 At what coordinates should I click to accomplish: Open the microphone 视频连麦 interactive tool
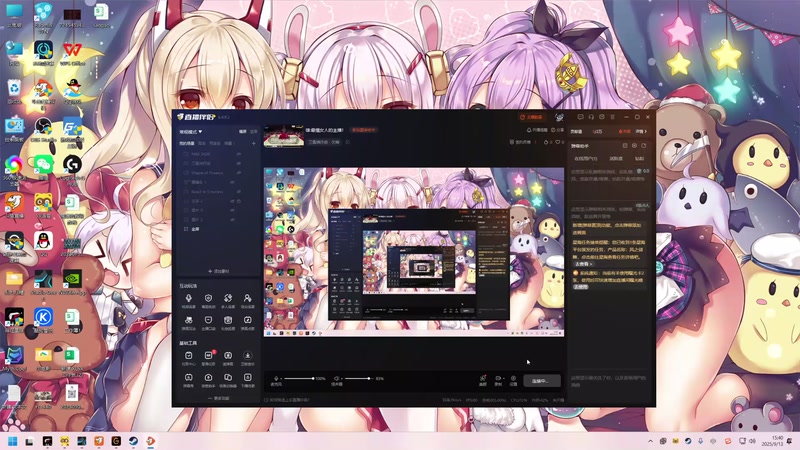(x=188, y=300)
